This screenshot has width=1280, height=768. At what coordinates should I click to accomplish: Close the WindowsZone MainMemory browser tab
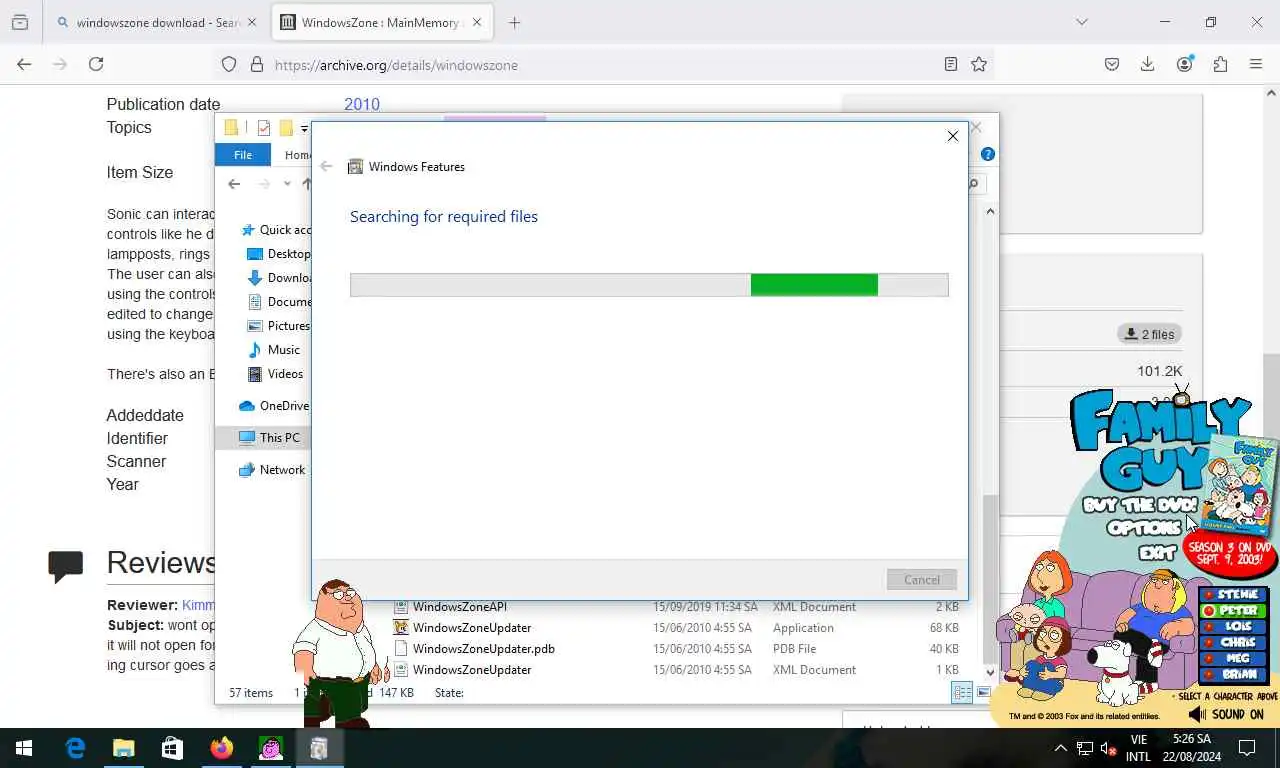click(477, 22)
